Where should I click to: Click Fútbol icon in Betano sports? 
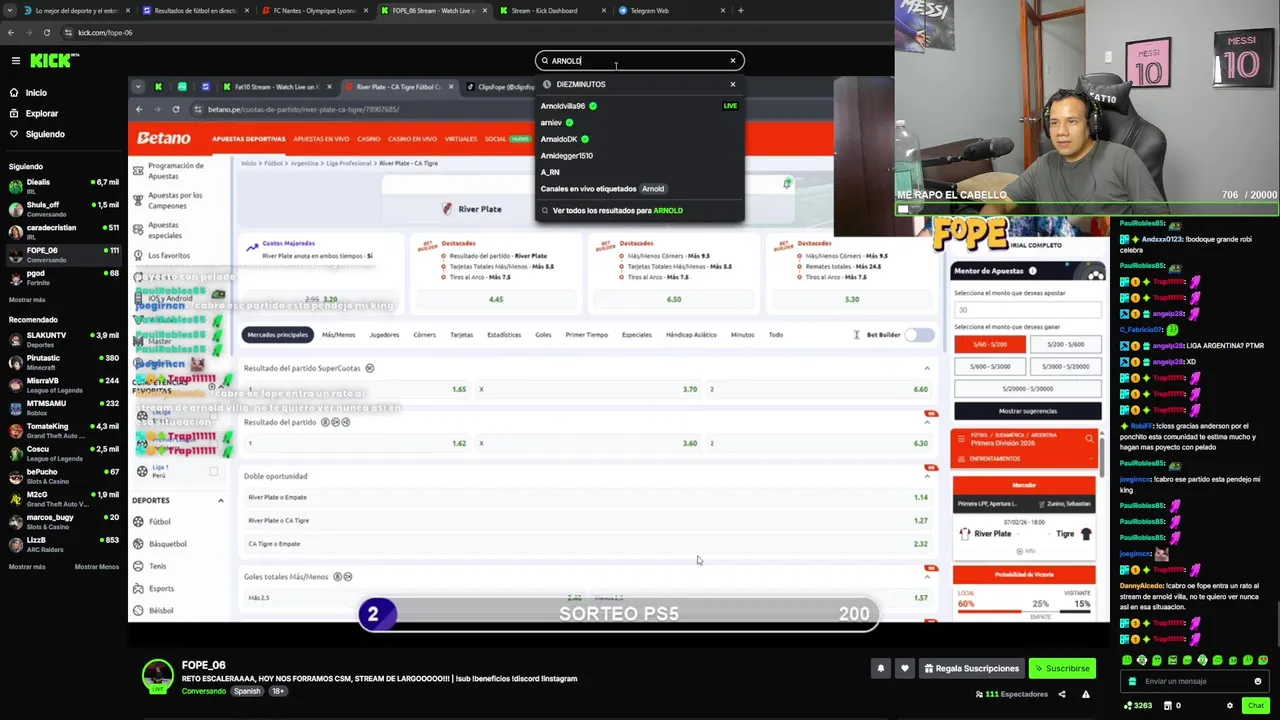coord(139,522)
